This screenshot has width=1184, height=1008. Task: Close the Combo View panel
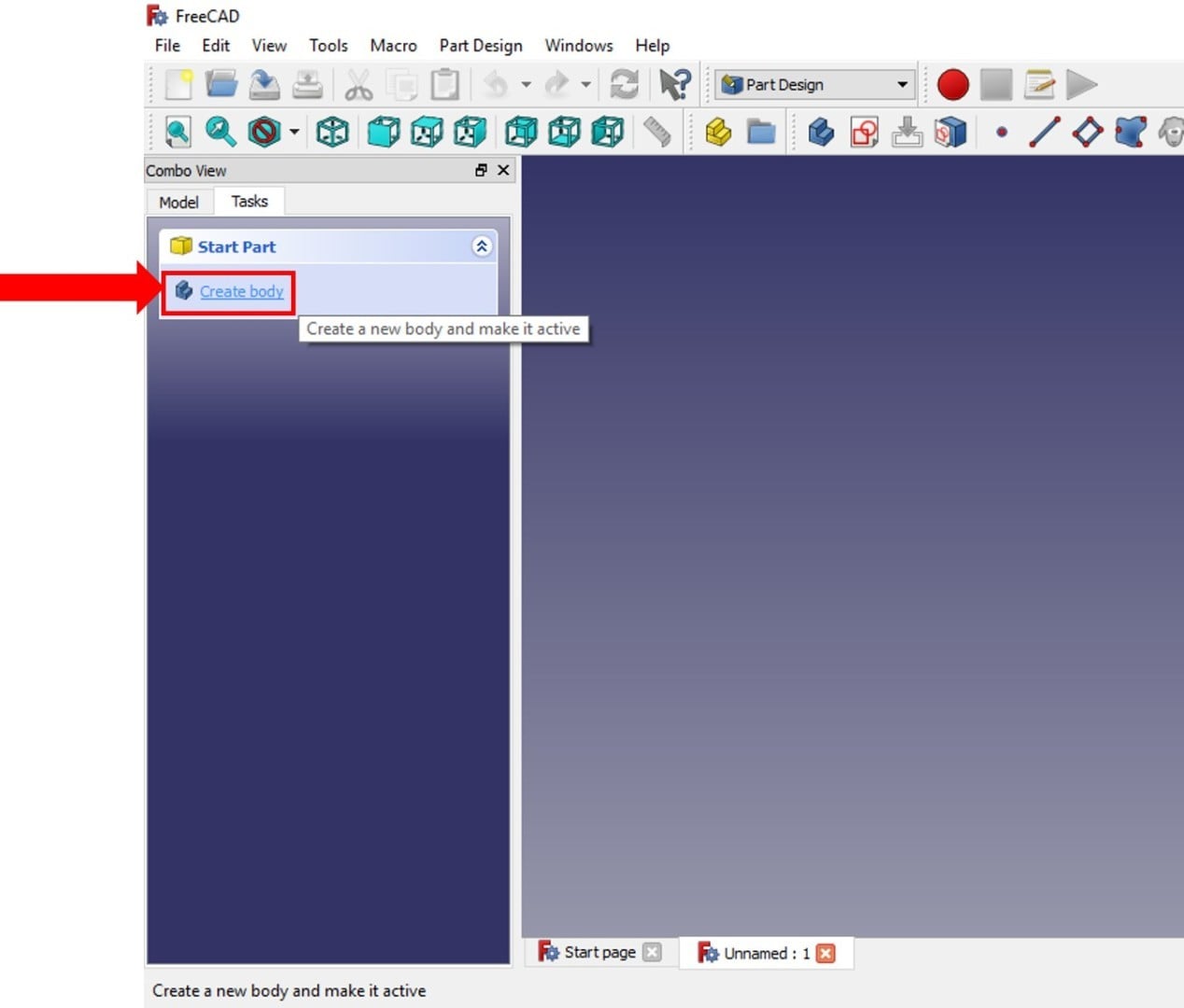tap(503, 170)
